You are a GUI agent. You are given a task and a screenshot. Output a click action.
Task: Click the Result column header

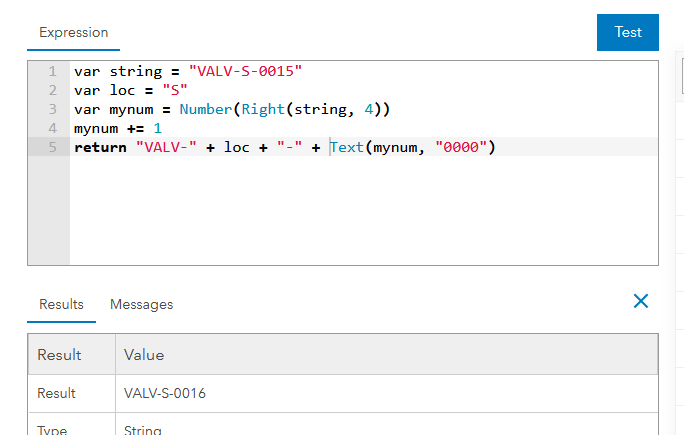60,355
